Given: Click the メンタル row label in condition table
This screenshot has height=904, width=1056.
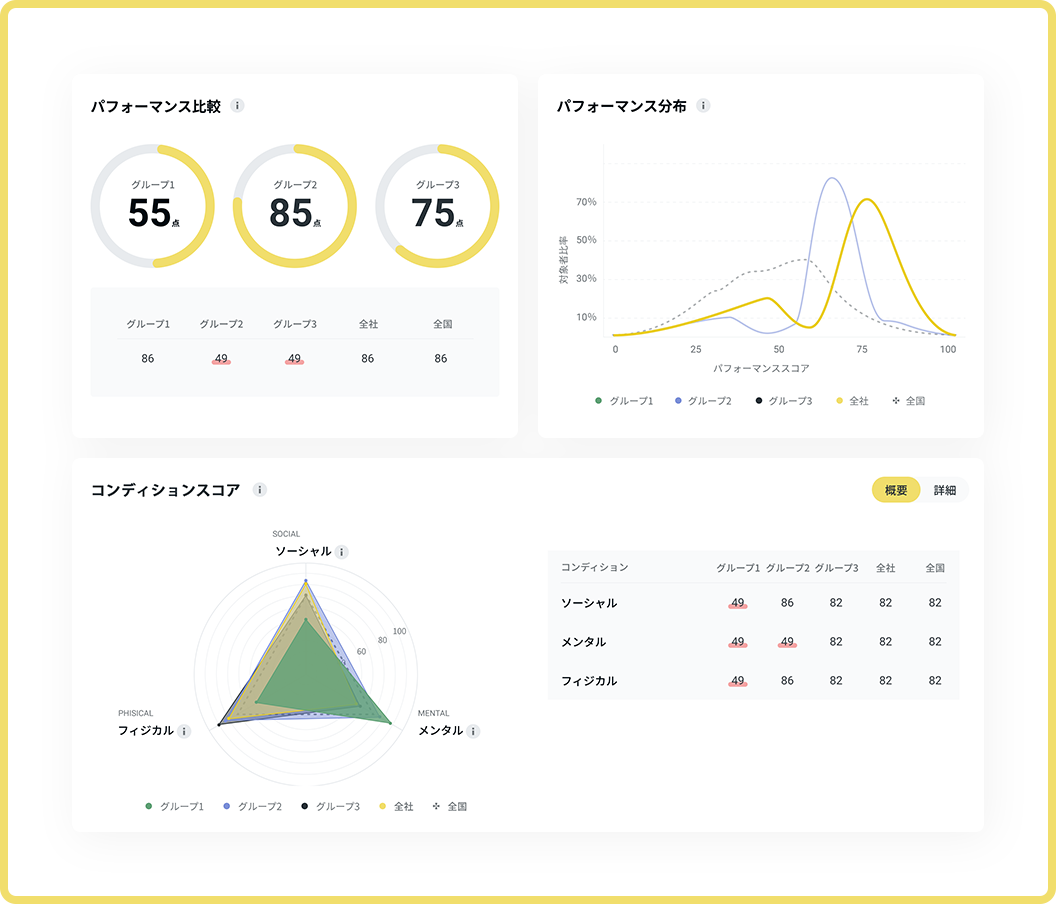Looking at the screenshot, I should click(x=583, y=642).
